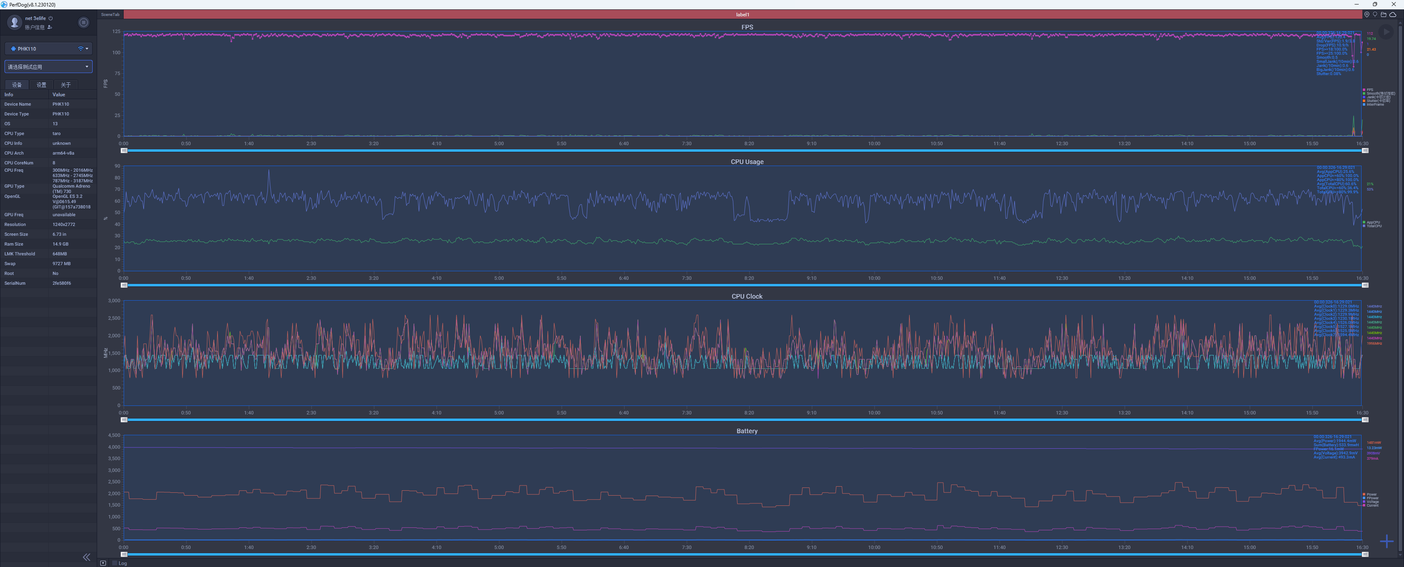Click the Battery chart right slider handle
Viewport: 1404px width, 567px height.
click(1364, 554)
